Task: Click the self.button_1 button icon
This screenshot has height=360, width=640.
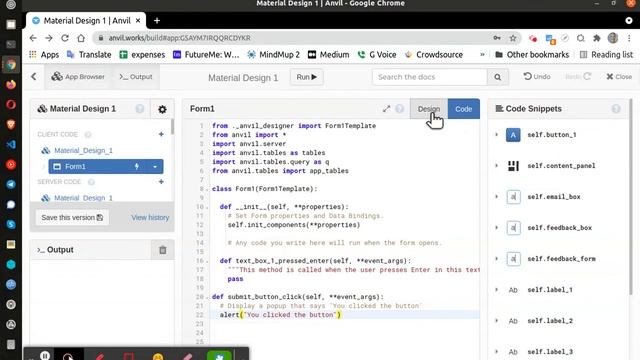Action: (x=513, y=135)
